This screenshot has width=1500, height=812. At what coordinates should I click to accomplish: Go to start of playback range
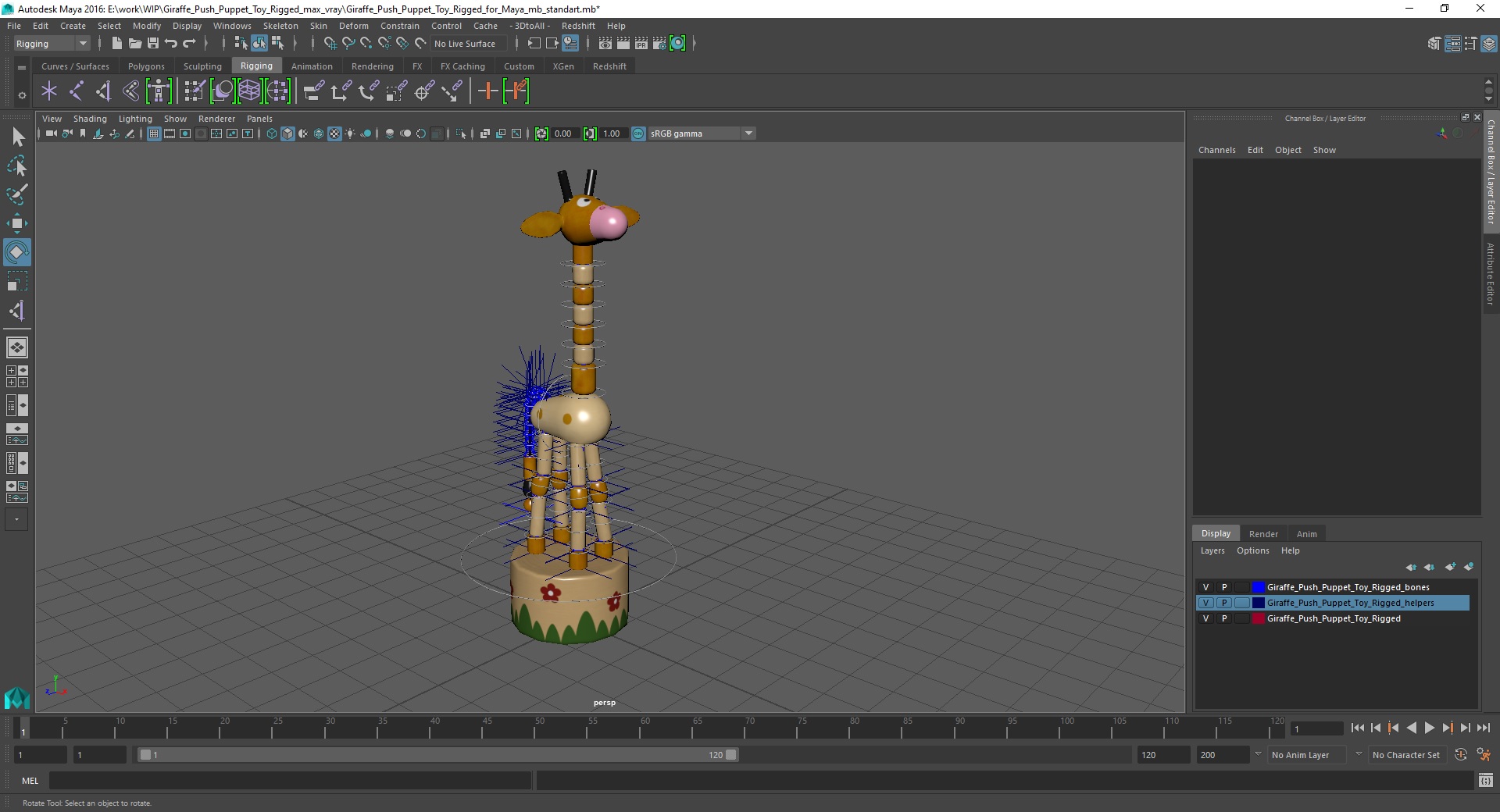(1357, 728)
